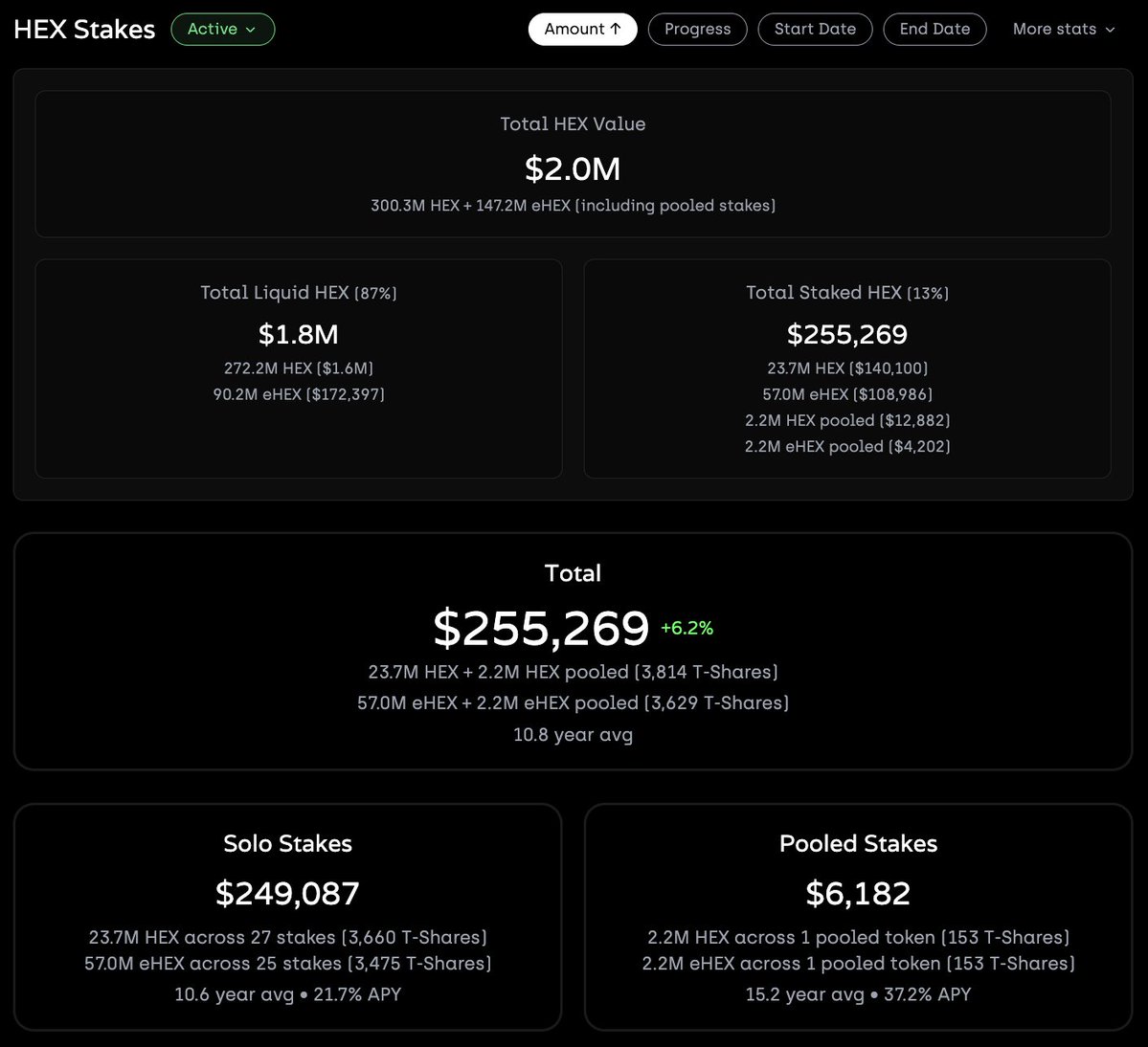Click the Total Staked HEX (13%) label

(x=847, y=293)
